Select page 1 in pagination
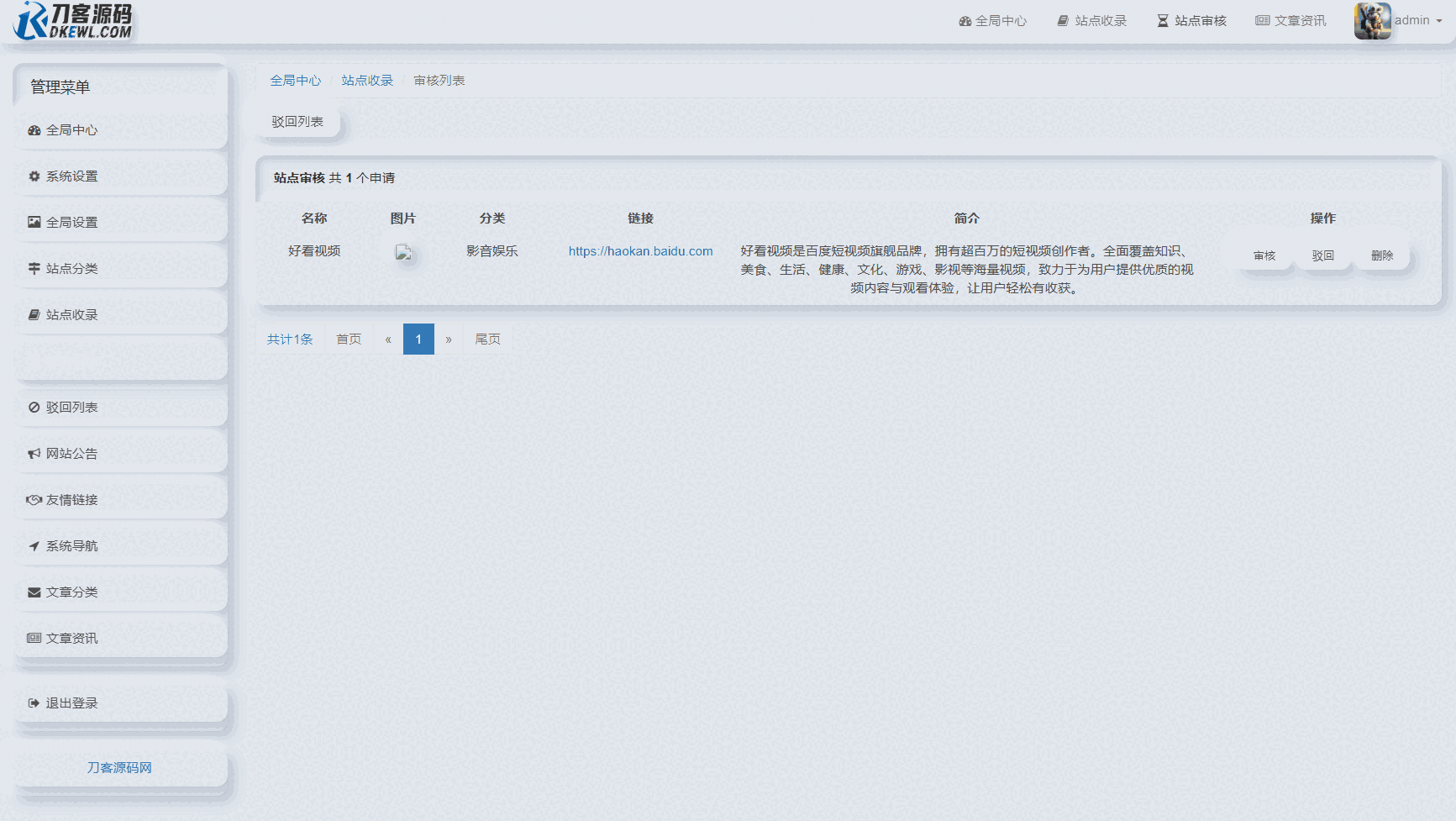 (418, 339)
